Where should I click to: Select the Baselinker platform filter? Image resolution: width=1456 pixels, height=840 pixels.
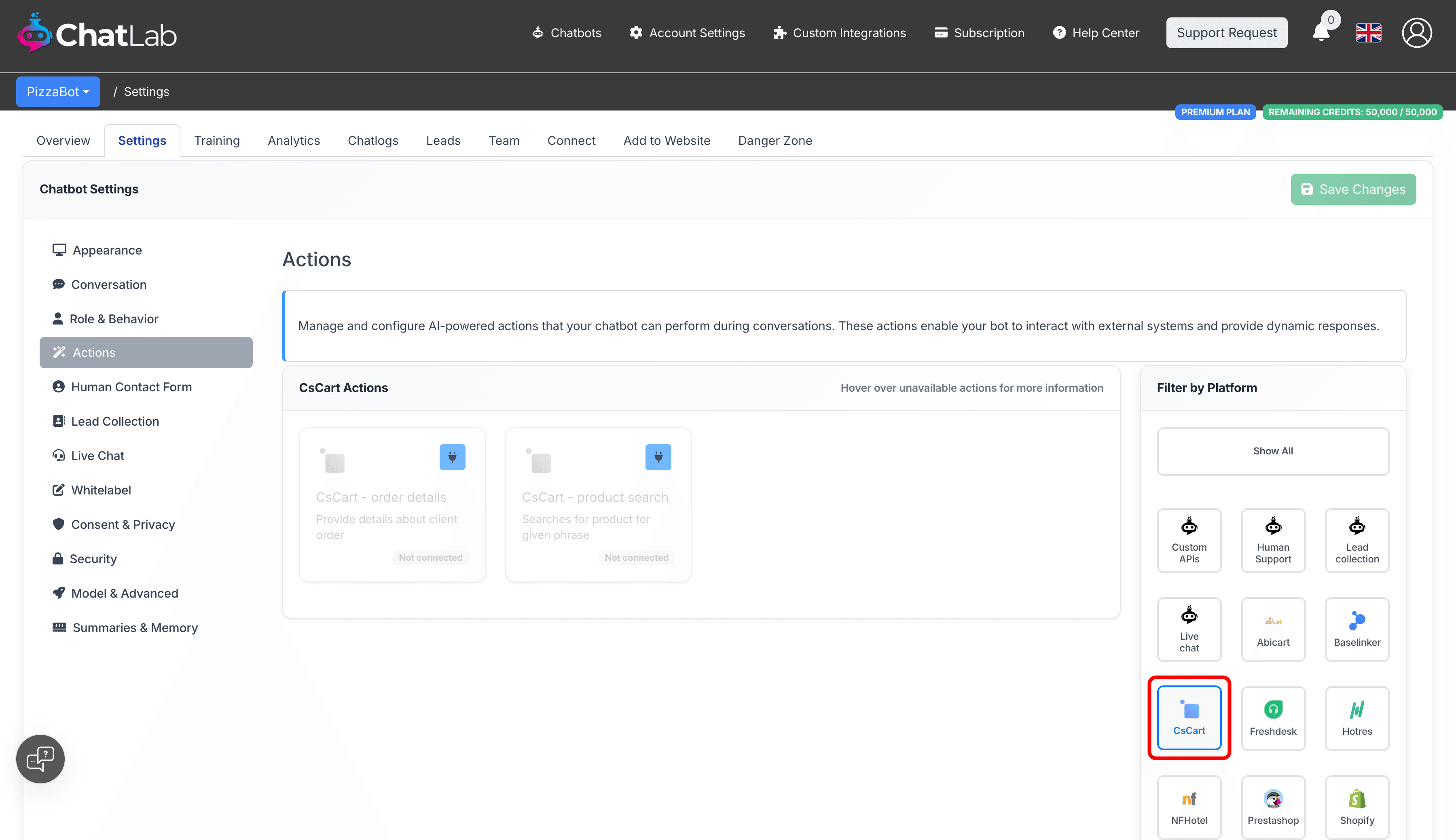tap(1356, 629)
